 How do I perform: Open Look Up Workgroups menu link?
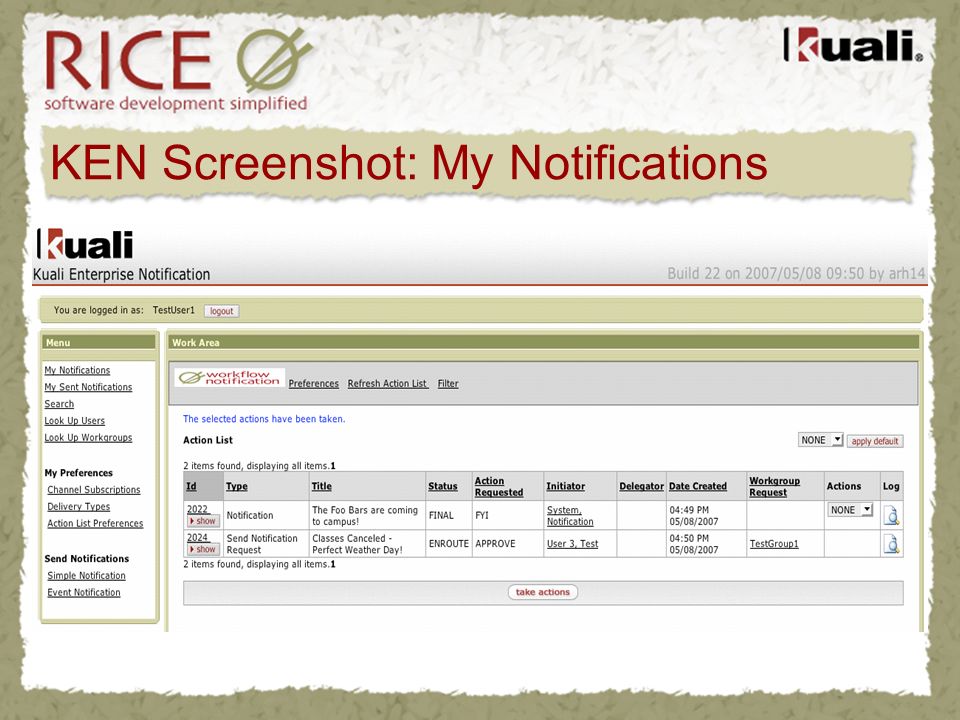(88, 438)
